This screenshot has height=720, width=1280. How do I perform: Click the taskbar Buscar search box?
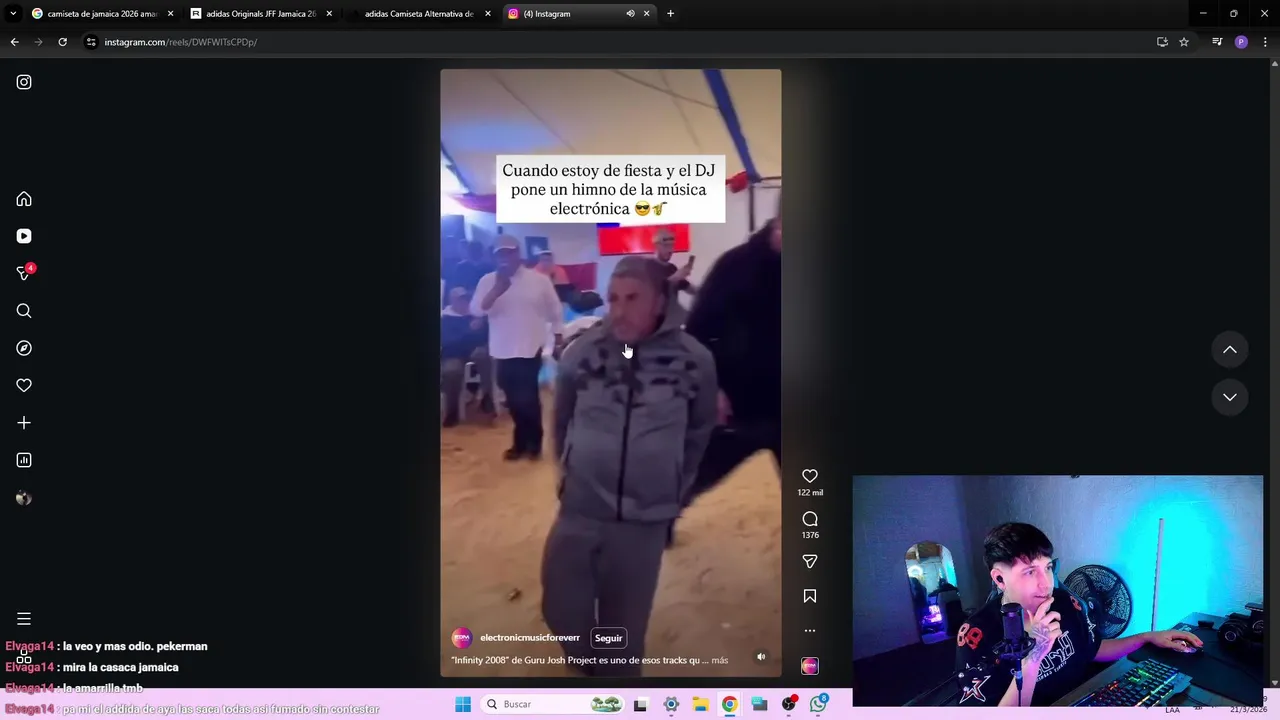point(553,704)
